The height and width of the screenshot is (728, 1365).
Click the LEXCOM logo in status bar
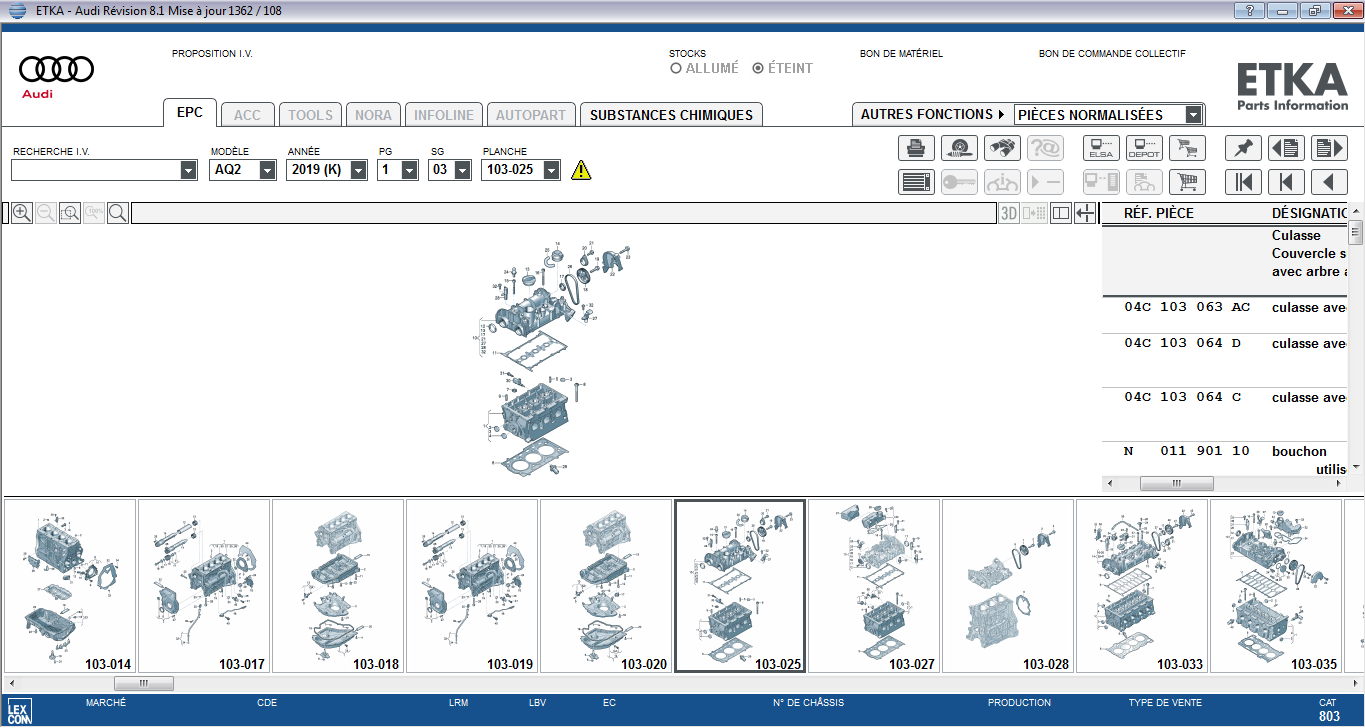pyautogui.click(x=20, y=710)
